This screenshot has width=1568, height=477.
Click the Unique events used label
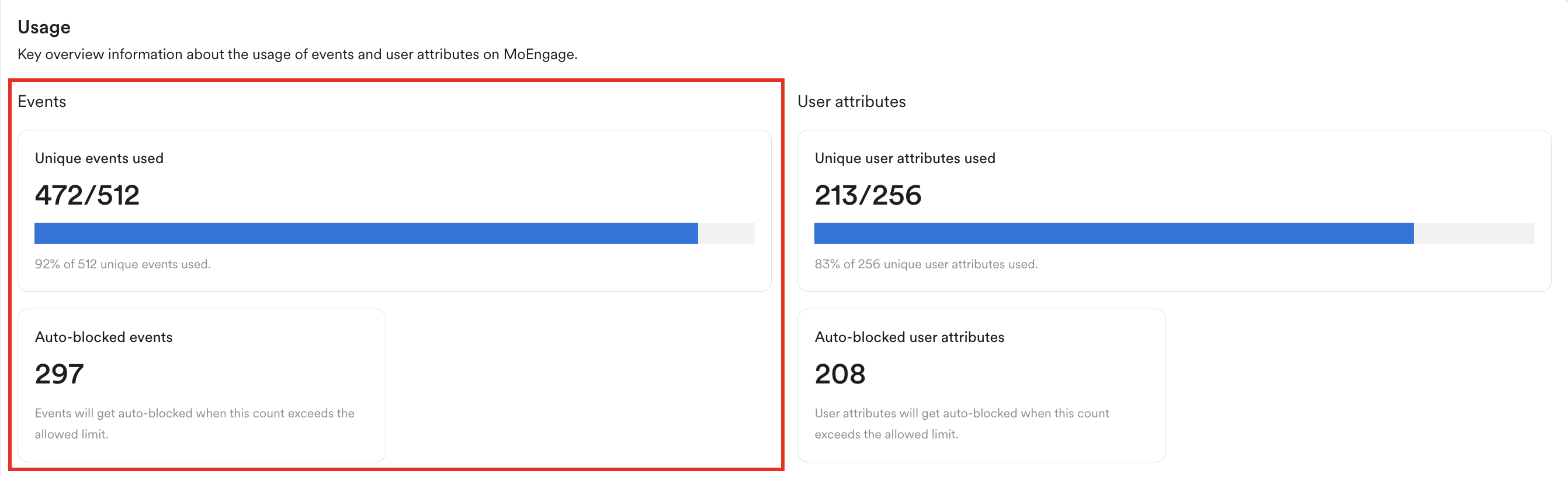tap(99, 158)
